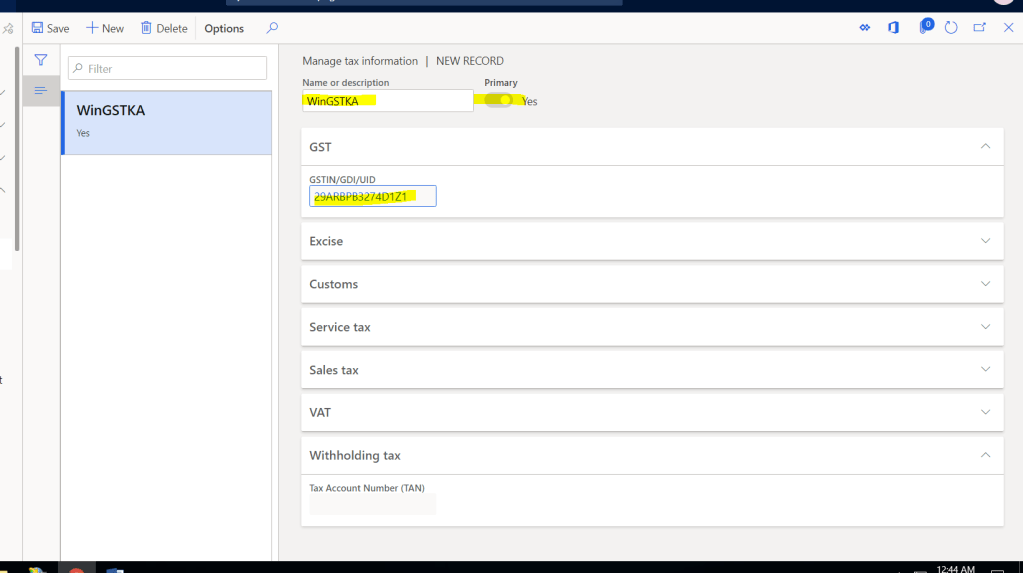Expand the Excise section

(985, 241)
